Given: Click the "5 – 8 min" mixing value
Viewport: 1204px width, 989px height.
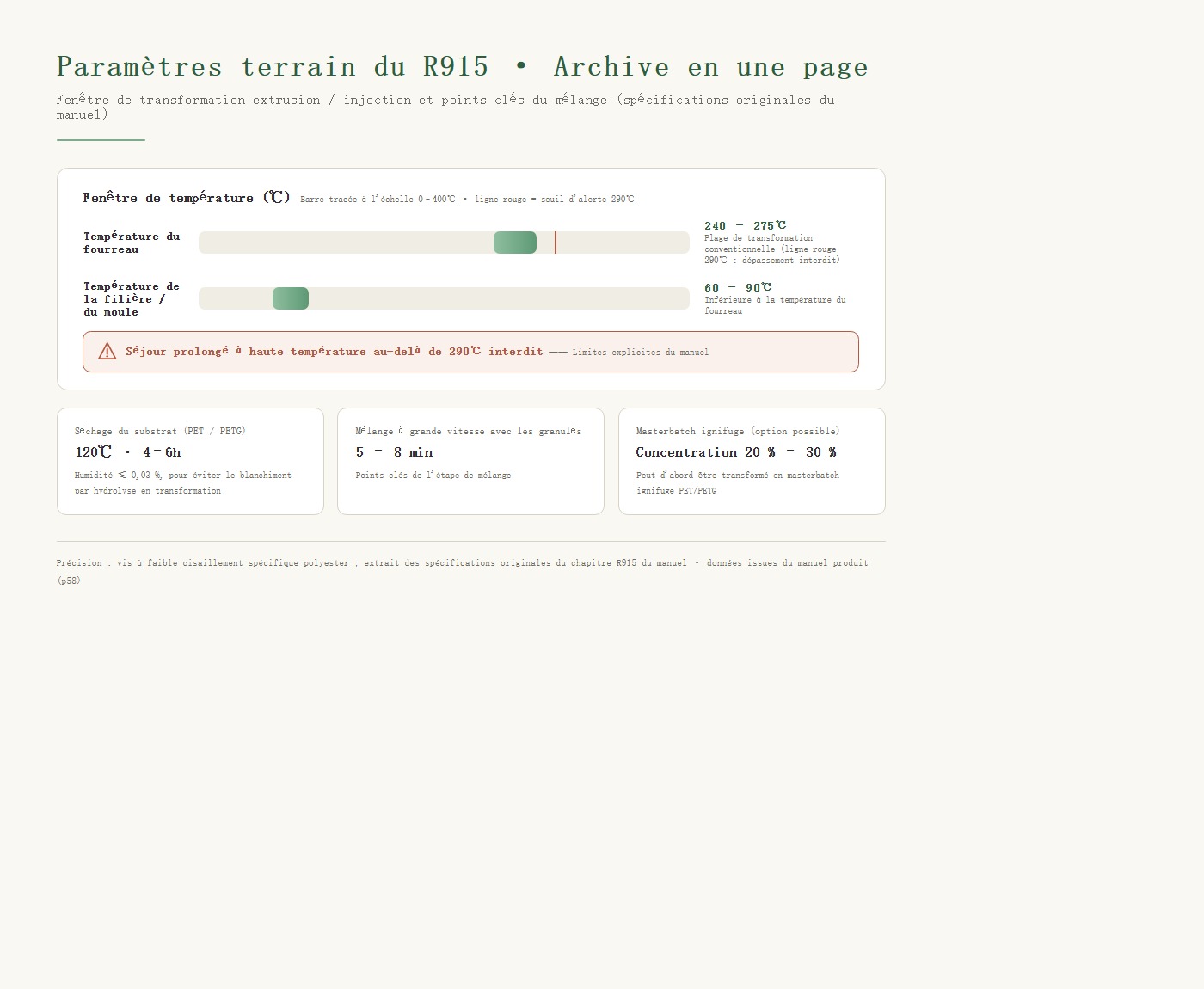Looking at the screenshot, I should (x=395, y=451).
